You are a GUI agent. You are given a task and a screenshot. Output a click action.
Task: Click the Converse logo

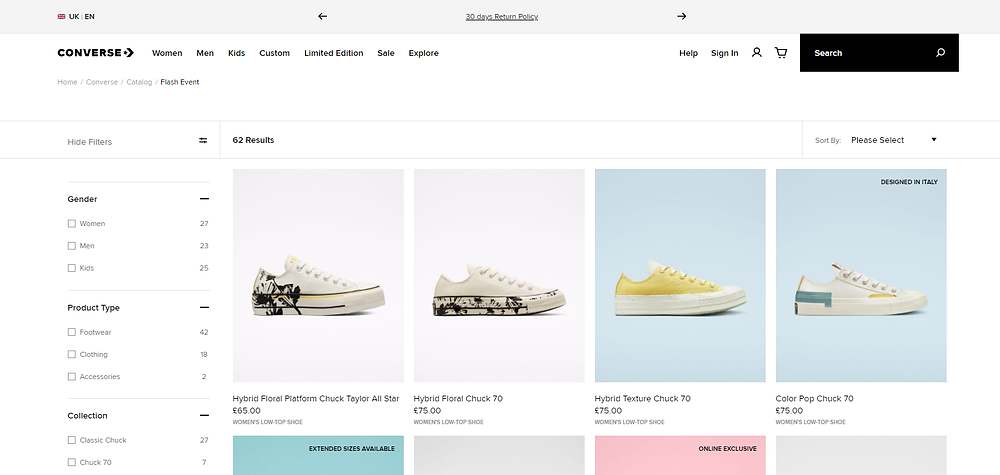click(96, 53)
